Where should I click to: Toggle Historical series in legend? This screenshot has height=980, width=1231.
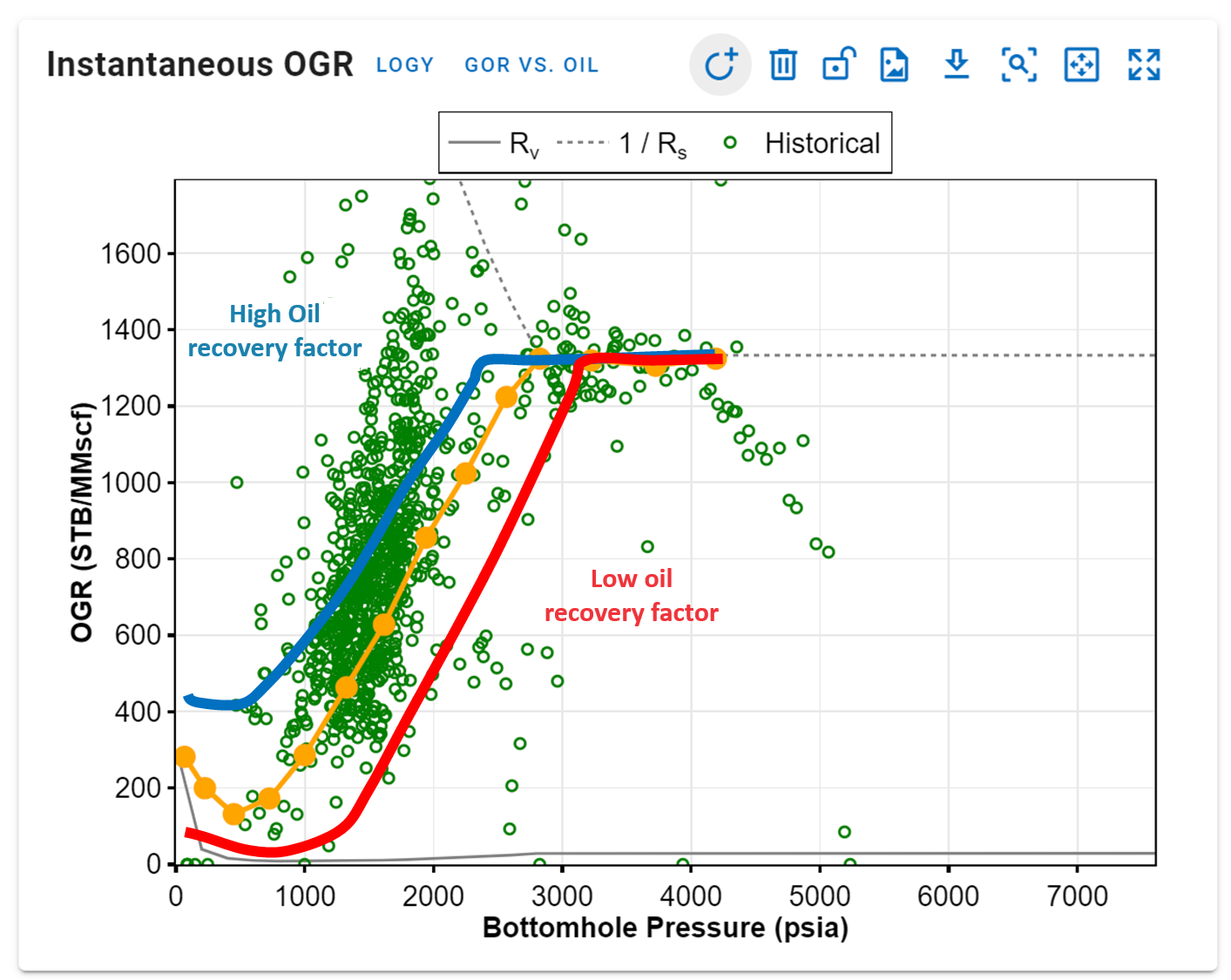tap(802, 143)
